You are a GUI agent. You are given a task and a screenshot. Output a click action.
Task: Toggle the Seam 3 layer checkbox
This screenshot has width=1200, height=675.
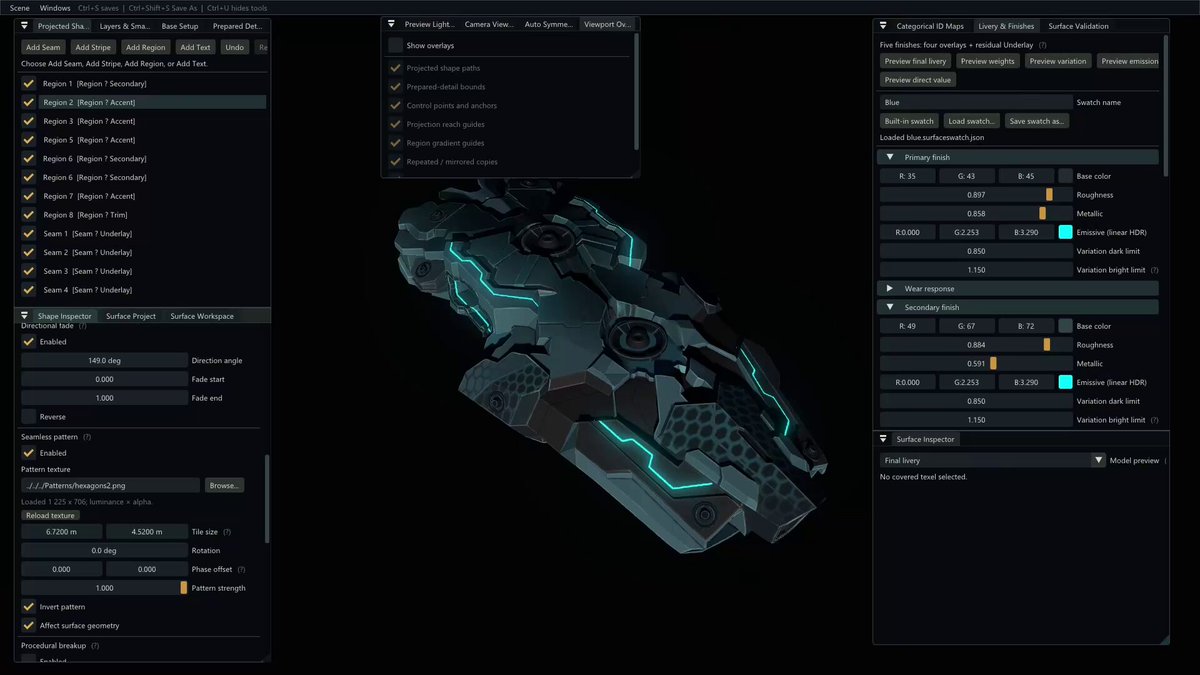(x=29, y=271)
